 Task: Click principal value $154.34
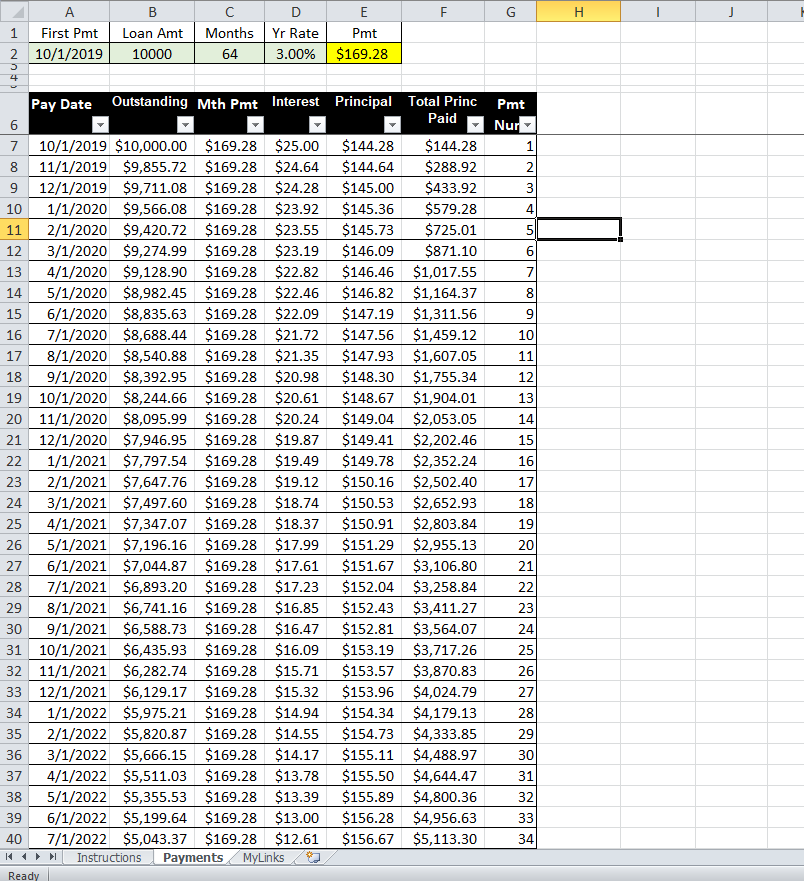point(364,712)
